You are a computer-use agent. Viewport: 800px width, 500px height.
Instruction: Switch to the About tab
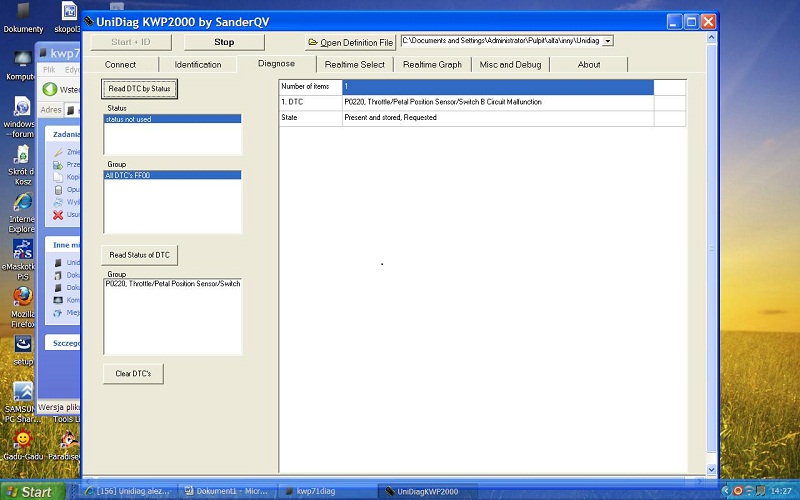(x=589, y=65)
